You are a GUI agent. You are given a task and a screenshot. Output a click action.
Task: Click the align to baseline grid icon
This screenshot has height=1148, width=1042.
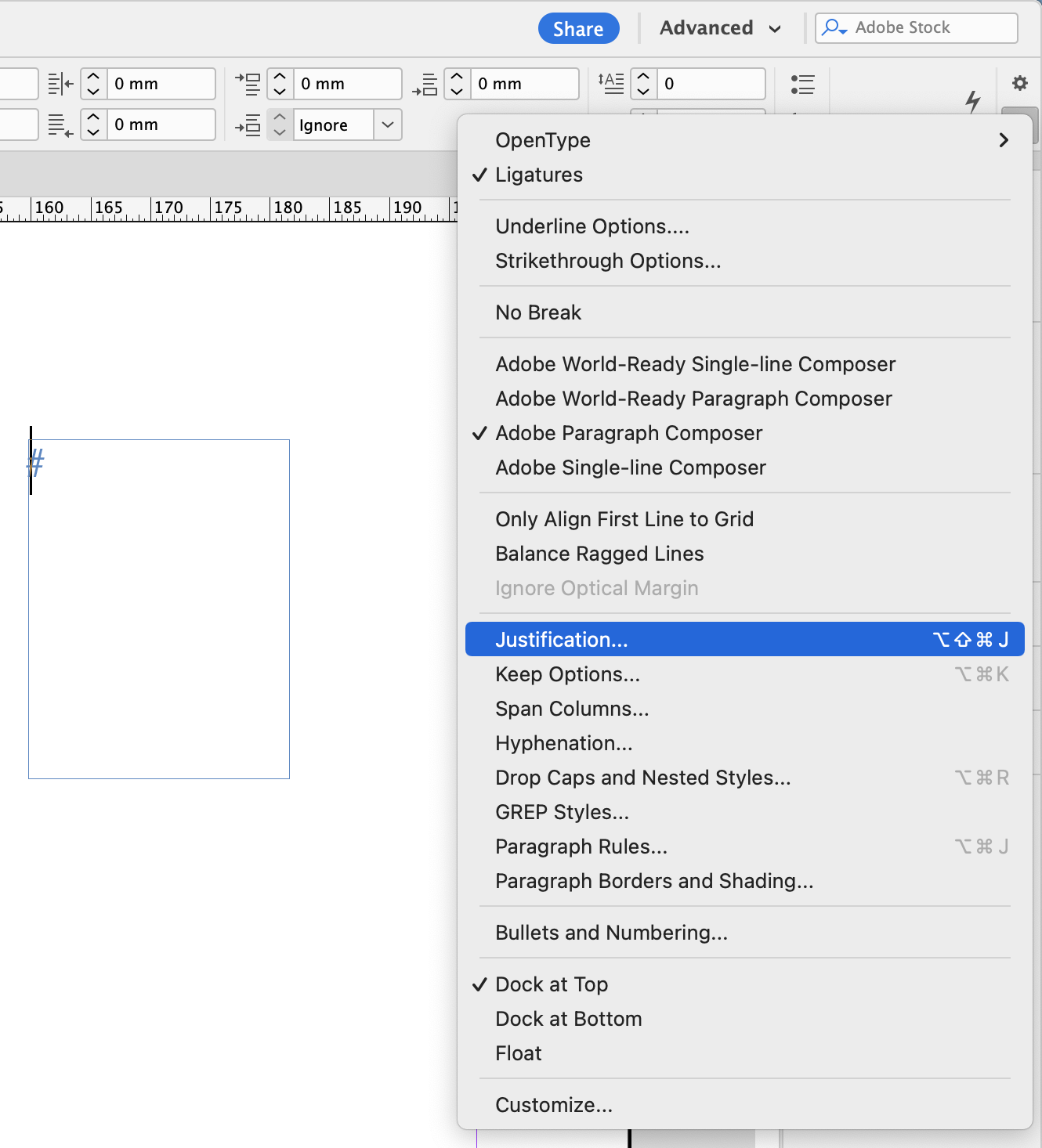249,125
